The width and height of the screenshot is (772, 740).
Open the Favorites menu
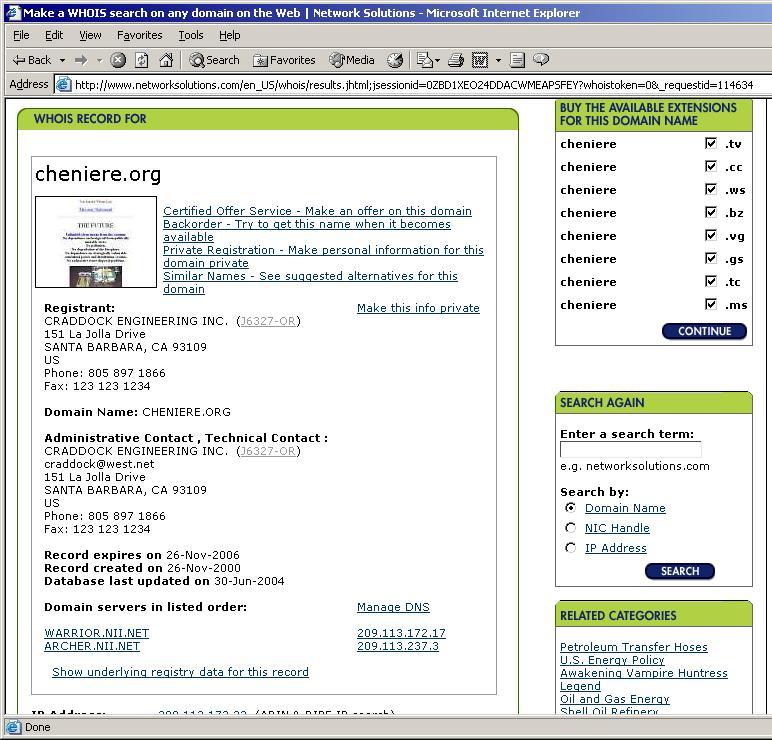[140, 35]
